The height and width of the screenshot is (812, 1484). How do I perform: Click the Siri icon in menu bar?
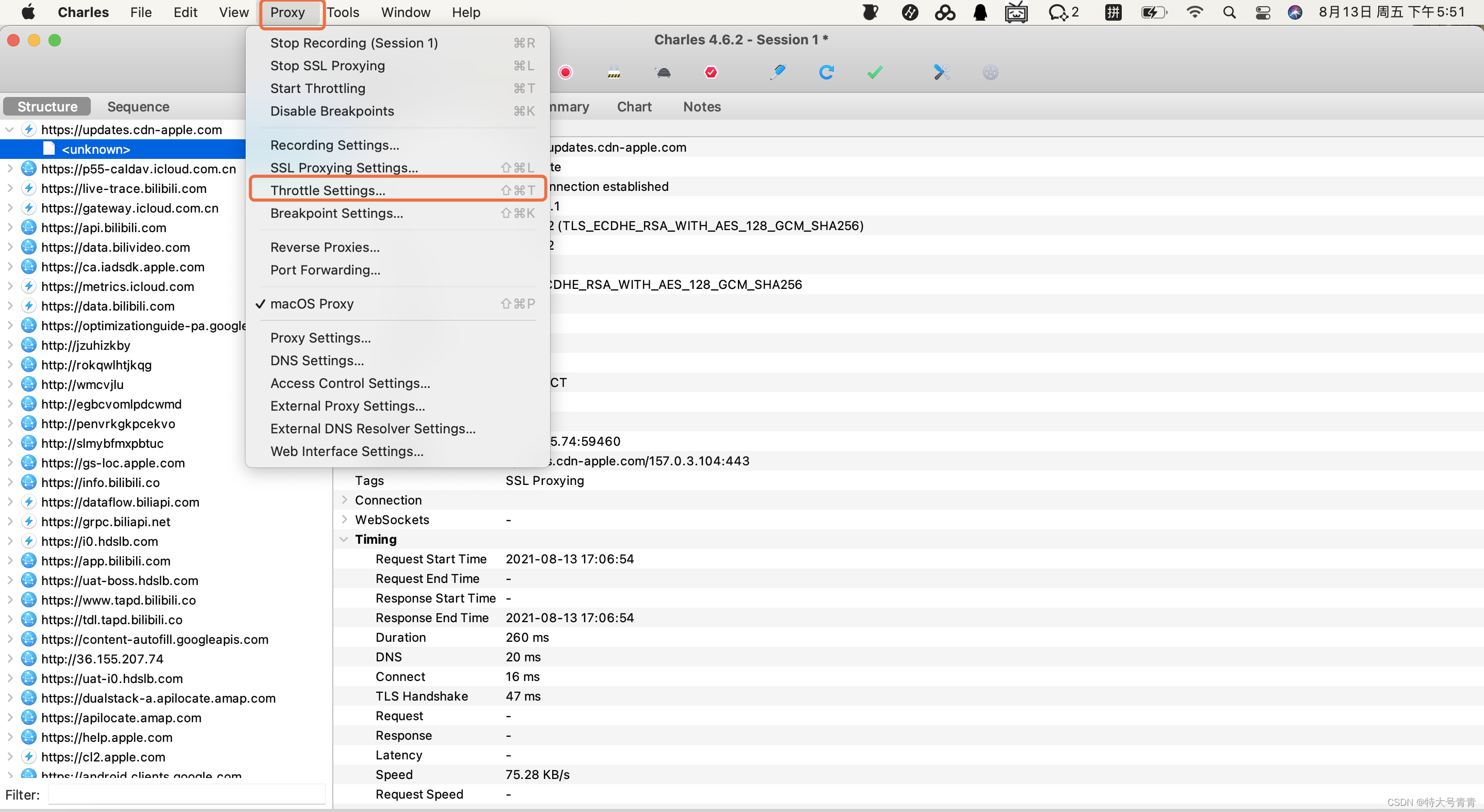(x=1295, y=12)
